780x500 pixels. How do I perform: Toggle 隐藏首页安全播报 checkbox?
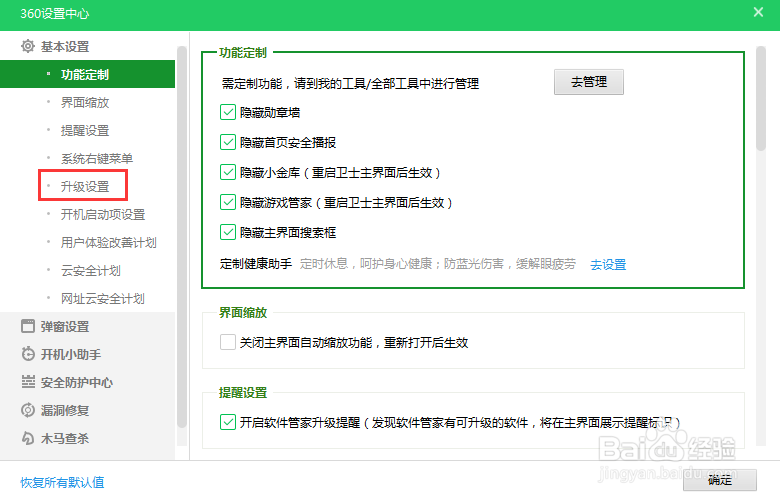228,142
